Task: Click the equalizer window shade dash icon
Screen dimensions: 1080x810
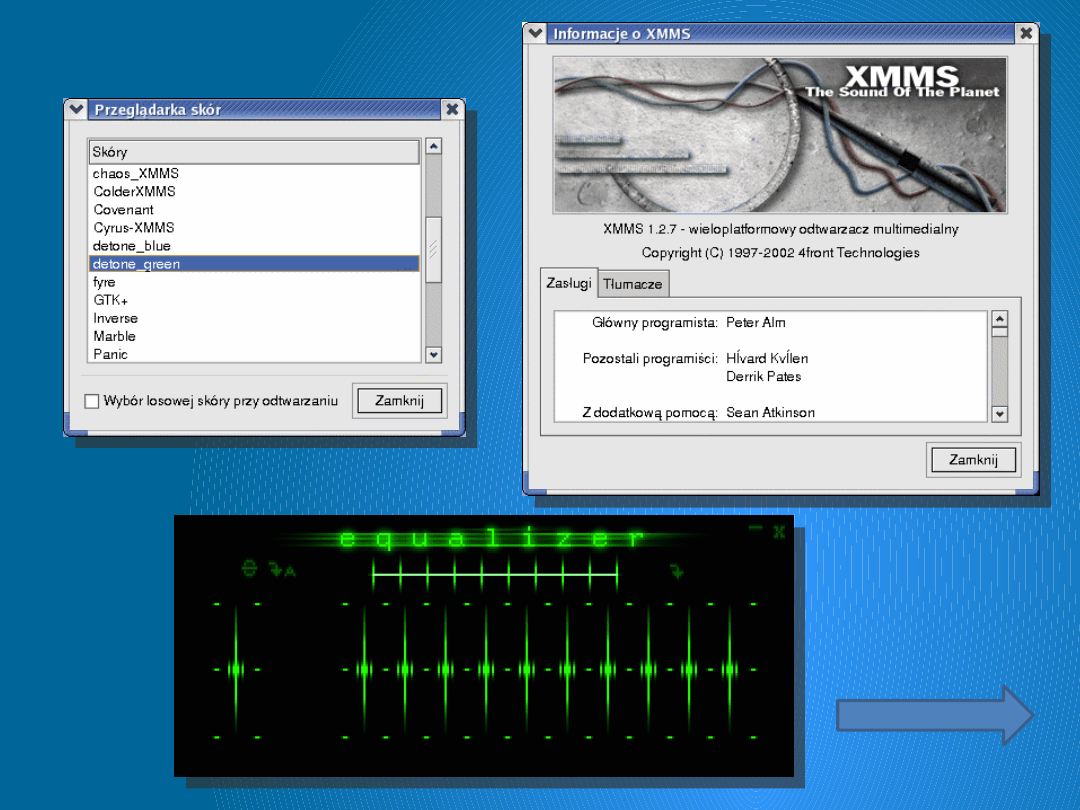Action: coord(756,528)
